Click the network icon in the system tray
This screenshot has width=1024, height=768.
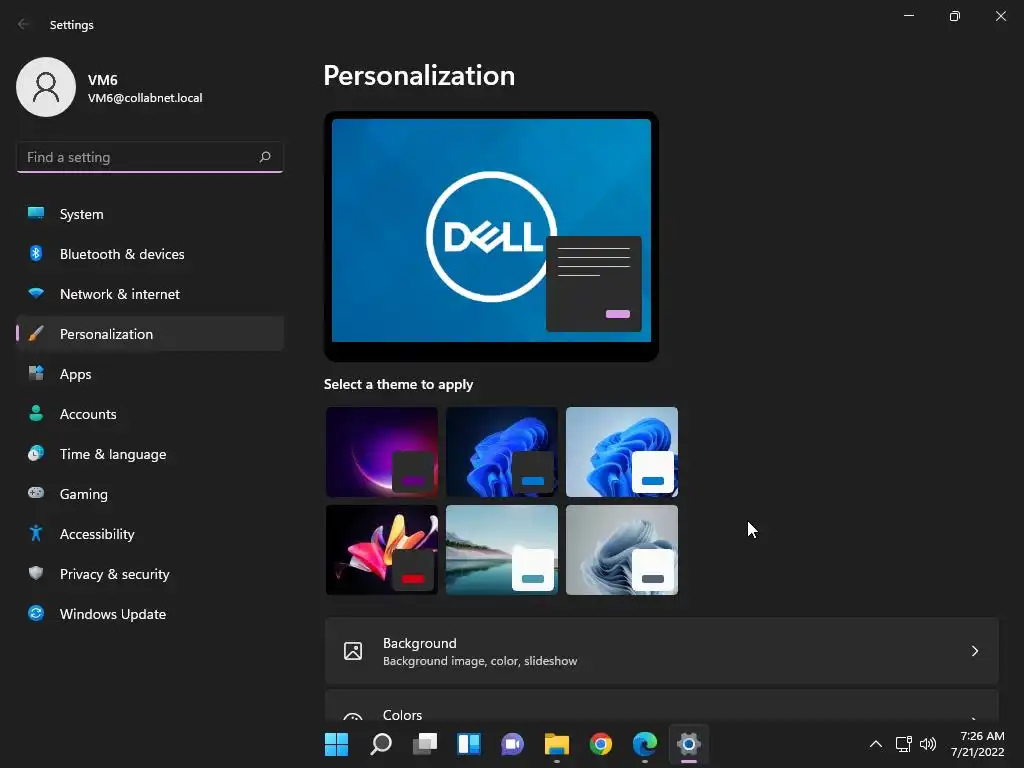click(x=903, y=744)
